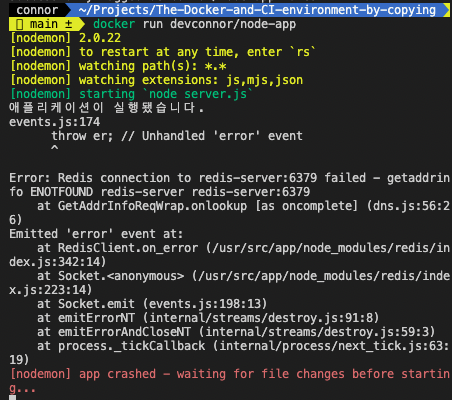Click the 'at RedisClient.on_error' stack line
The height and width of the screenshot is (400, 452).
coord(243,248)
